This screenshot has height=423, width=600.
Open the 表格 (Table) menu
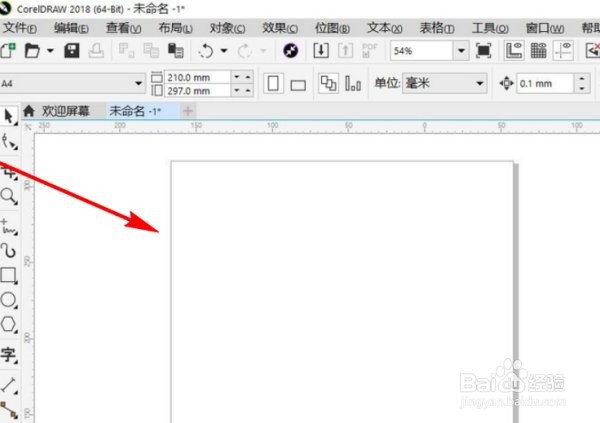(437, 28)
